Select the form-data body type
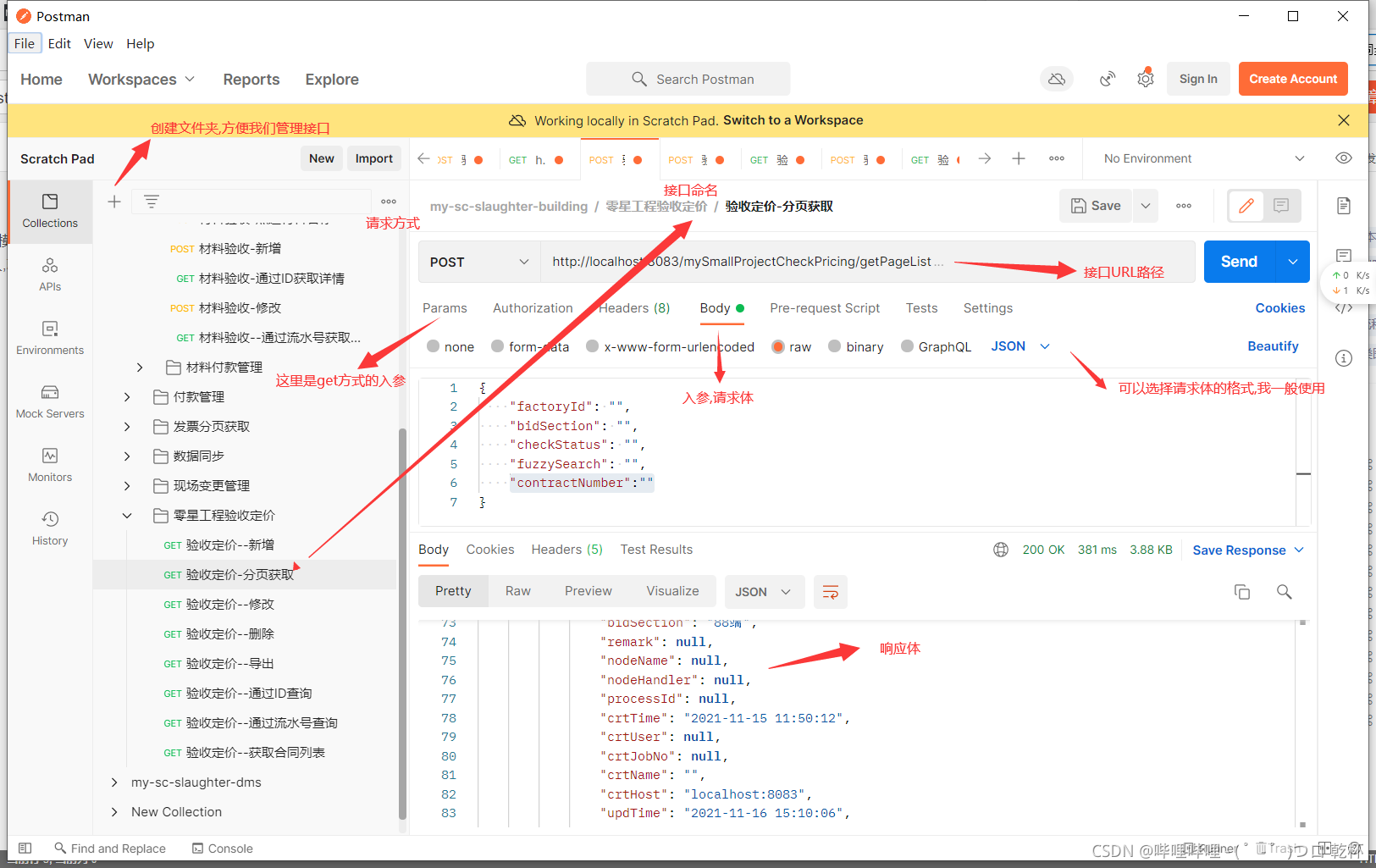1376x868 pixels. (530, 346)
